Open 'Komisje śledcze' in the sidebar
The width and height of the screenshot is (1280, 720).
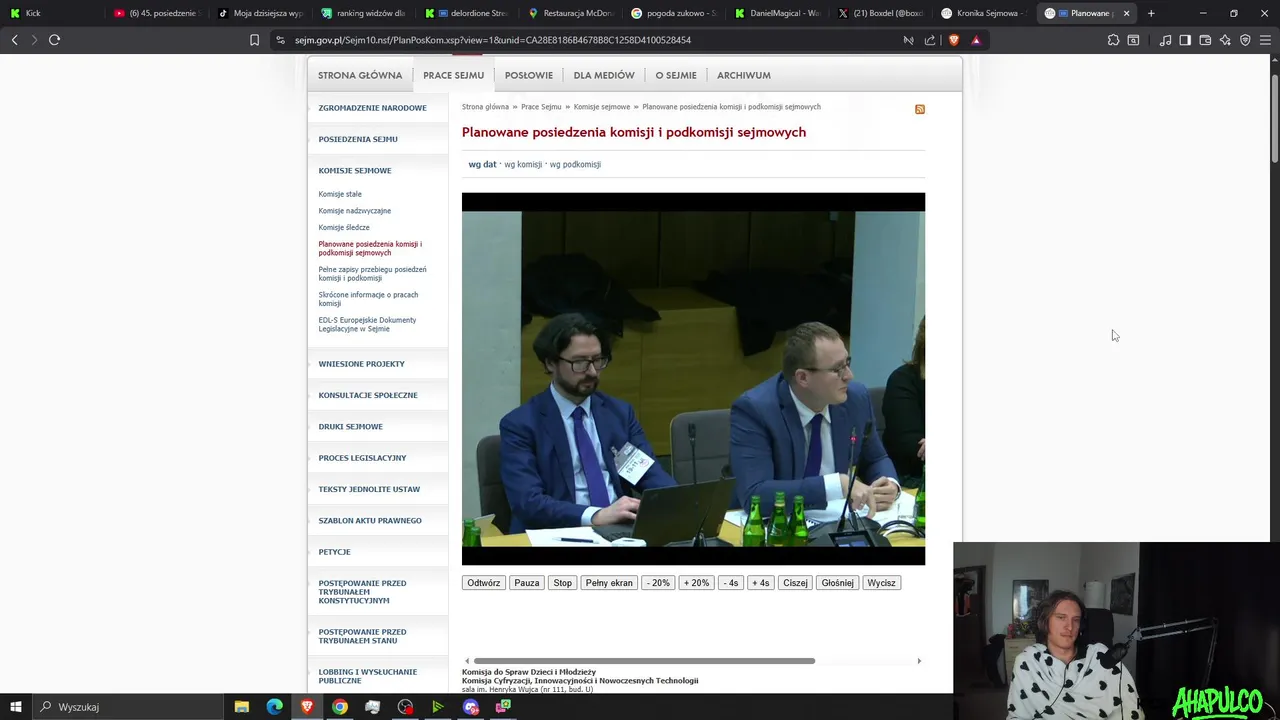coord(344,227)
